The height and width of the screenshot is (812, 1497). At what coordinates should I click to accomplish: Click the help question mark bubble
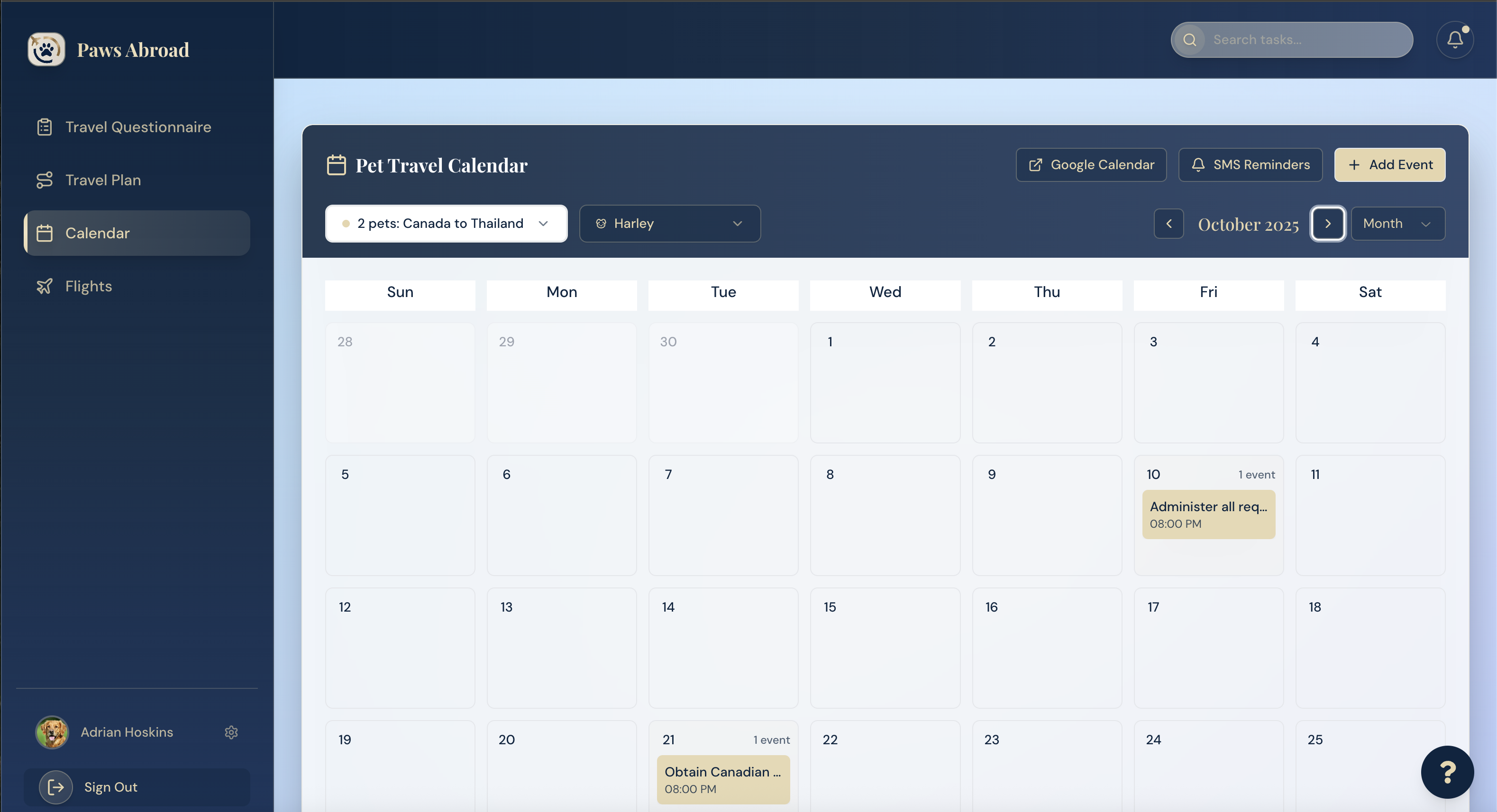coord(1447,772)
